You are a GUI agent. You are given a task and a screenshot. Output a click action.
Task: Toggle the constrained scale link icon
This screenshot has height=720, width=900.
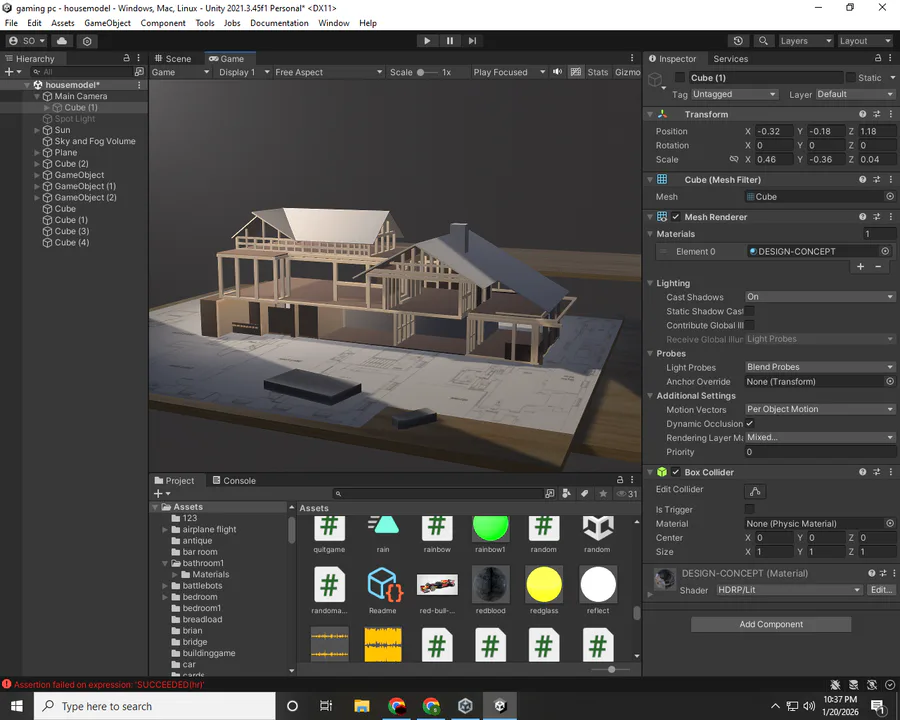(734, 159)
